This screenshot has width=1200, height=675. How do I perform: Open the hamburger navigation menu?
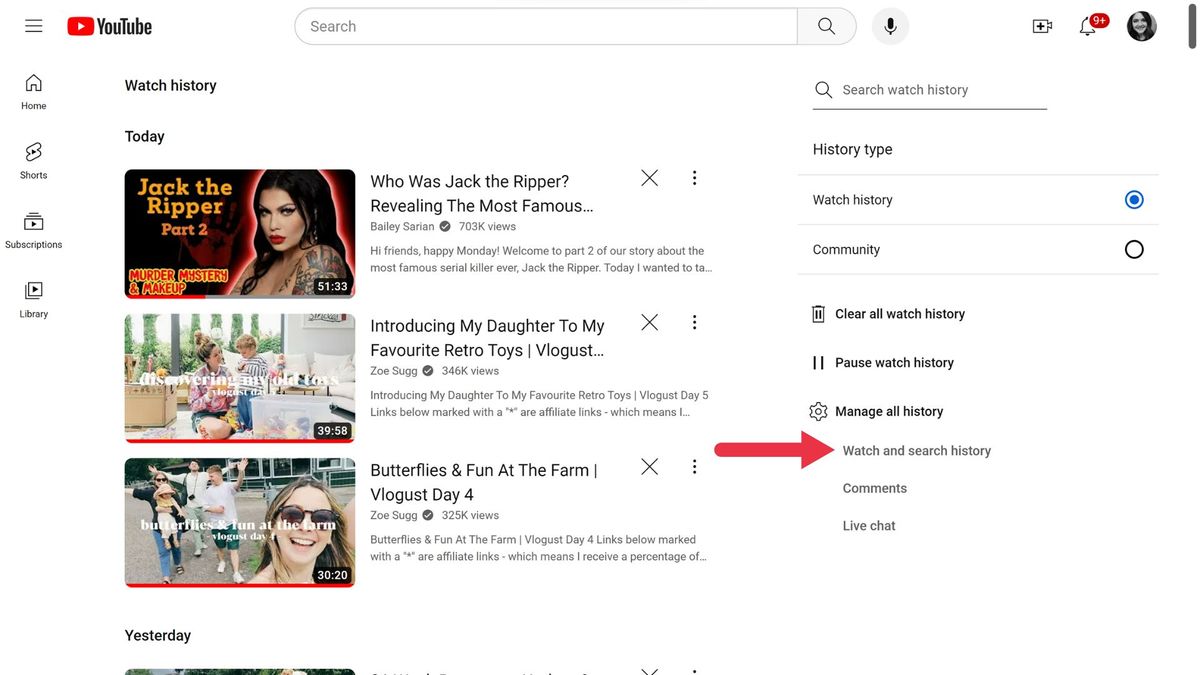tap(33, 26)
